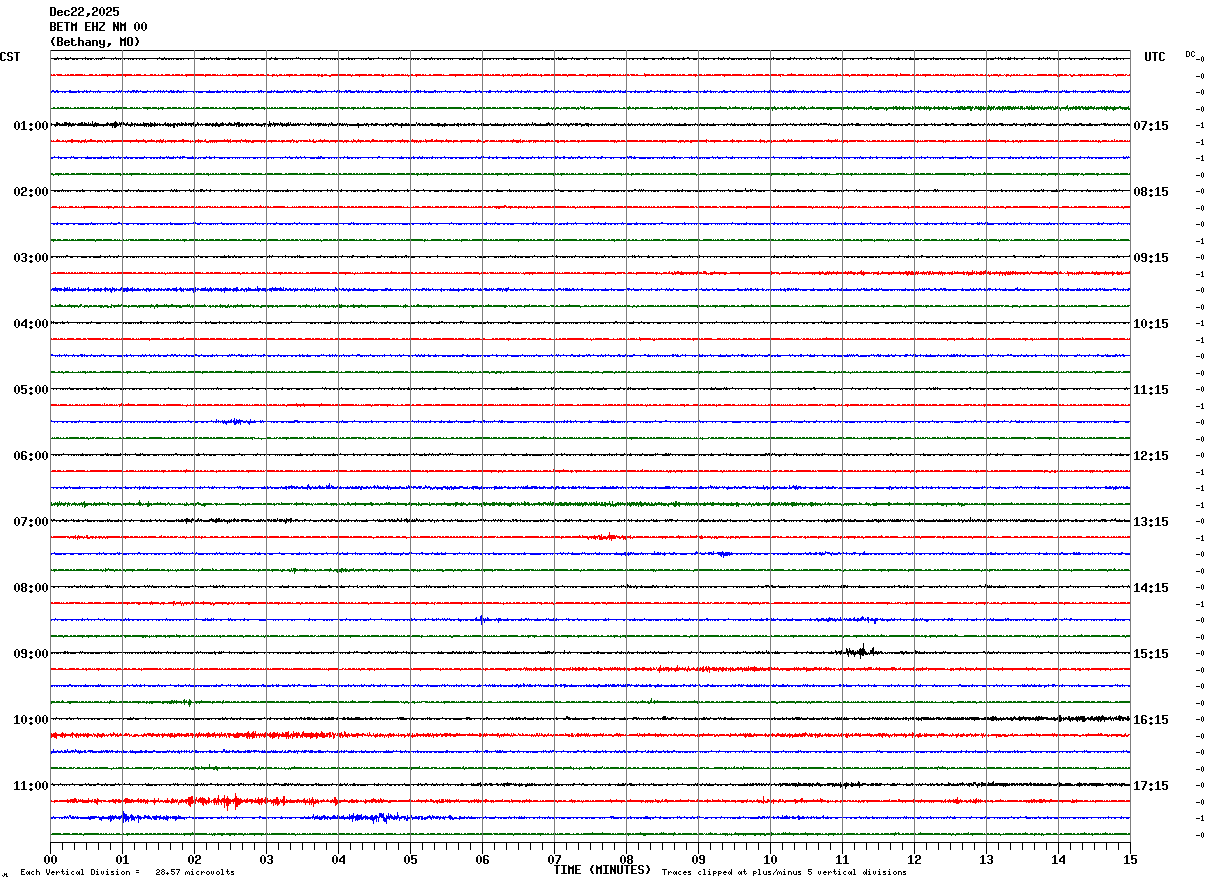Click minute 01 on the time axis

[122, 859]
